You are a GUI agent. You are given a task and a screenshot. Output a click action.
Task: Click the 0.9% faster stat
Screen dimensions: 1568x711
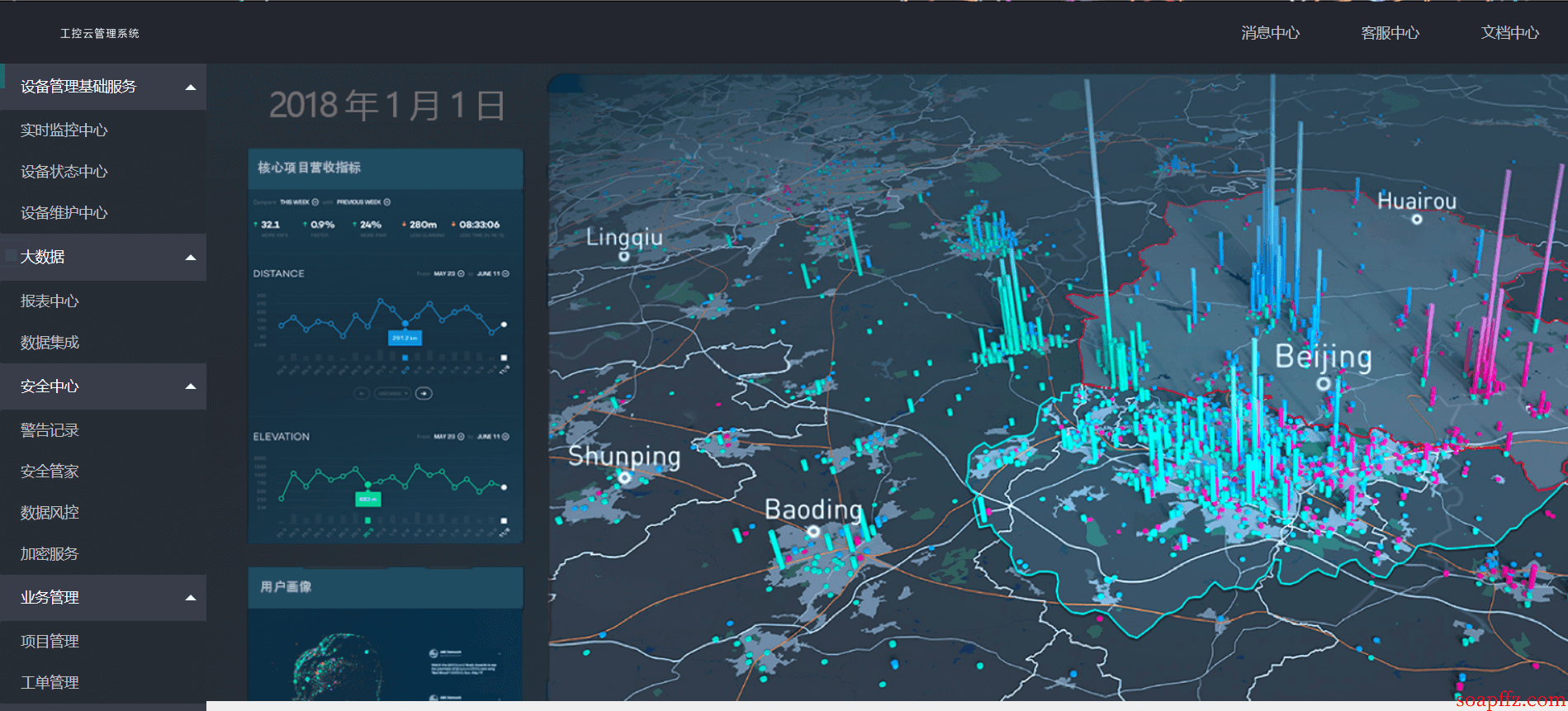[319, 228]
